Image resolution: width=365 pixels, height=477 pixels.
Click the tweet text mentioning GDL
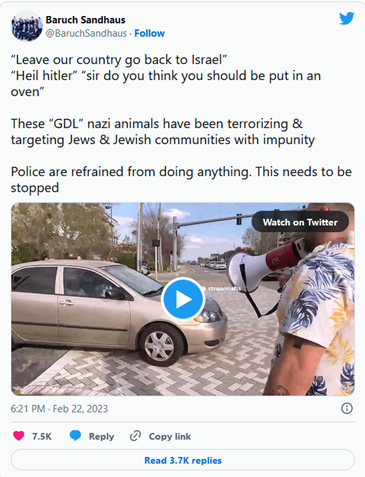point(163,132)
